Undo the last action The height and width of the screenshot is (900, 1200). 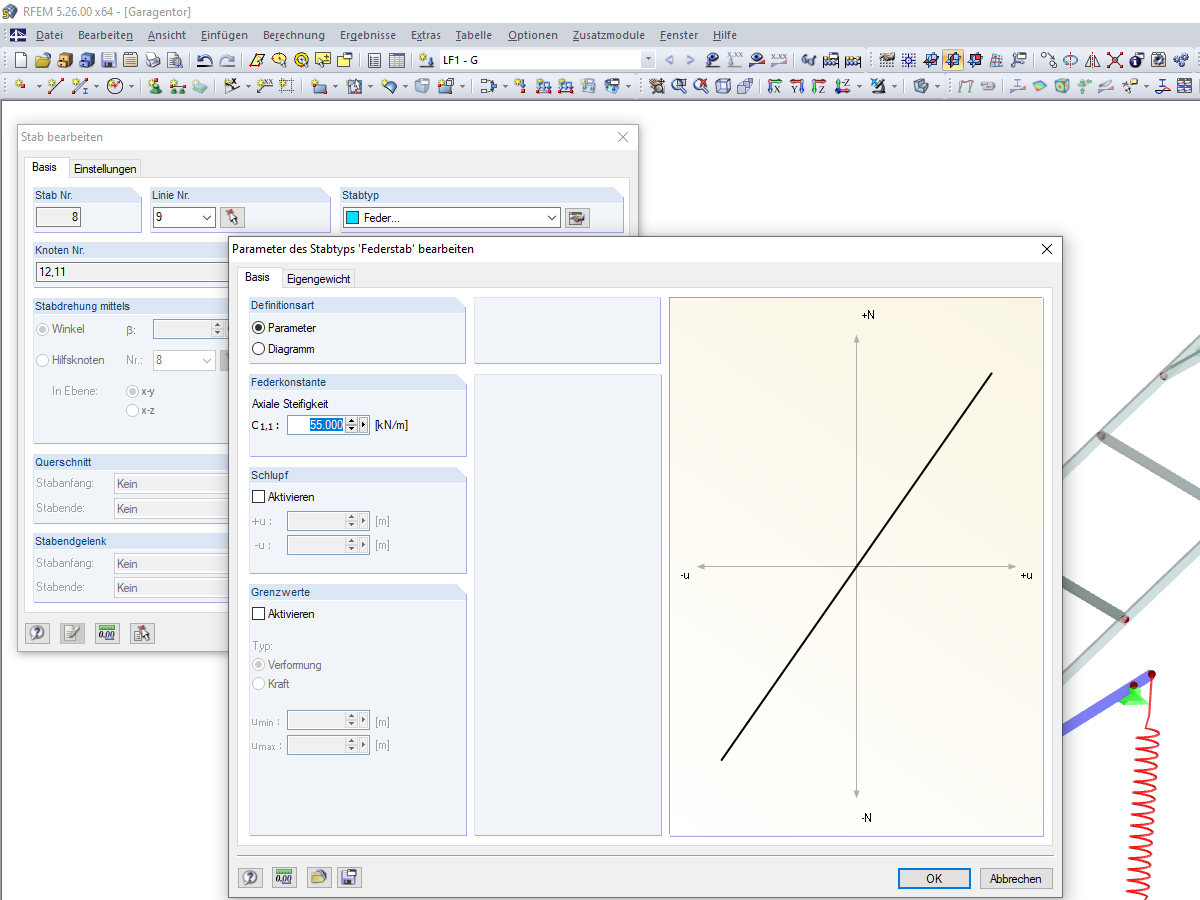[205, 60]
